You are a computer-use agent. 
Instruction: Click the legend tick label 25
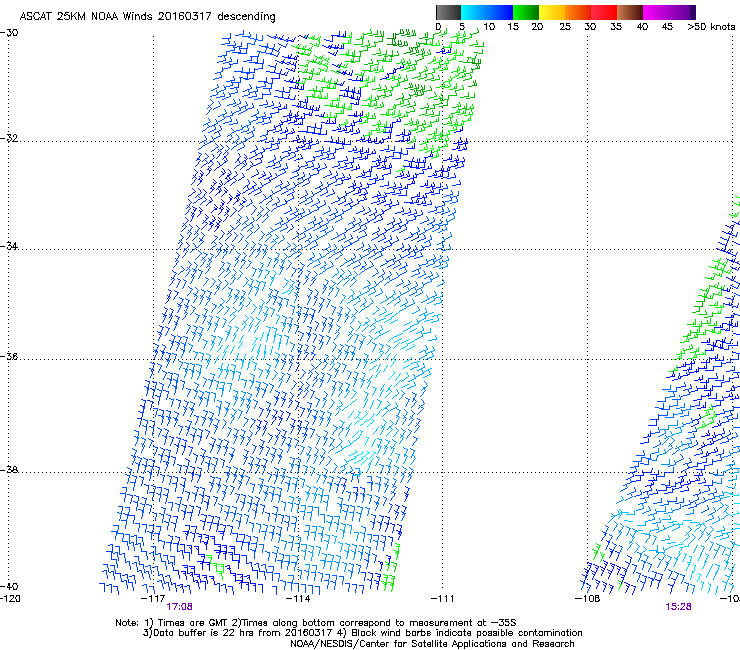point(565,27)
